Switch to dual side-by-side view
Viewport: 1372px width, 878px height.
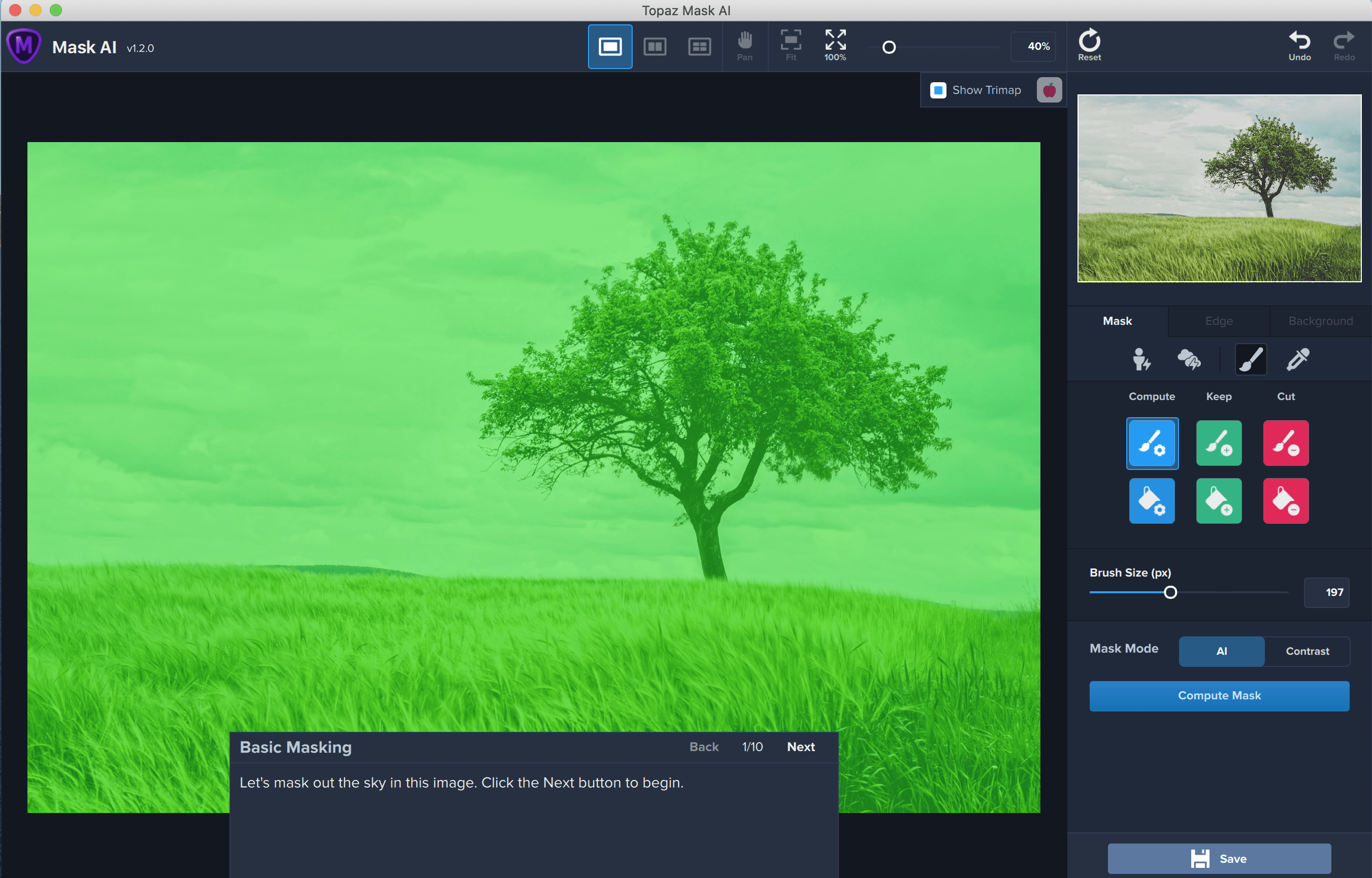pyautogui.click(x=655, y=46)
